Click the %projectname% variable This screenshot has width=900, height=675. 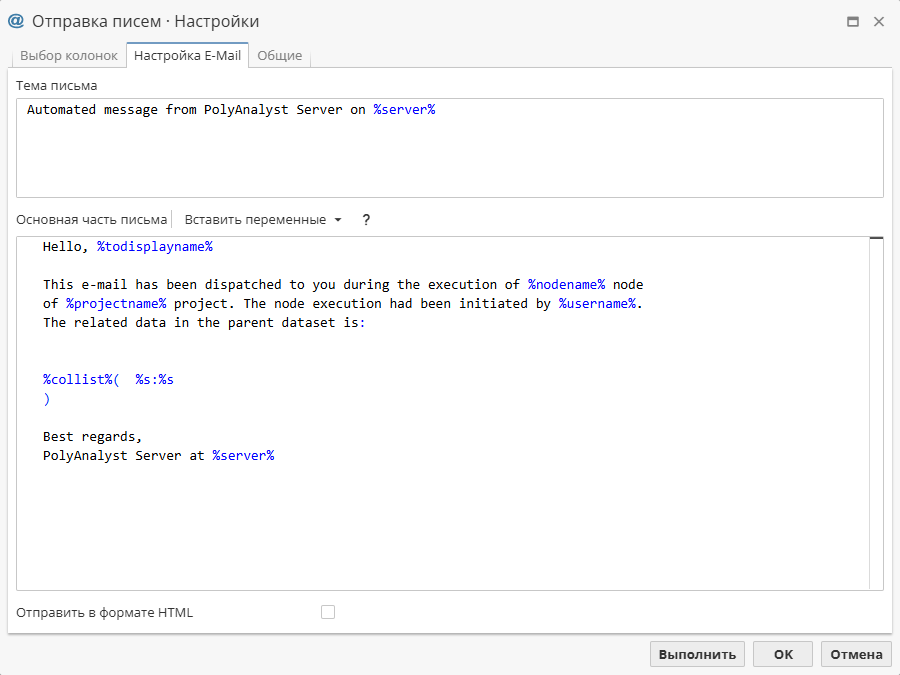[x=116, y=304]
